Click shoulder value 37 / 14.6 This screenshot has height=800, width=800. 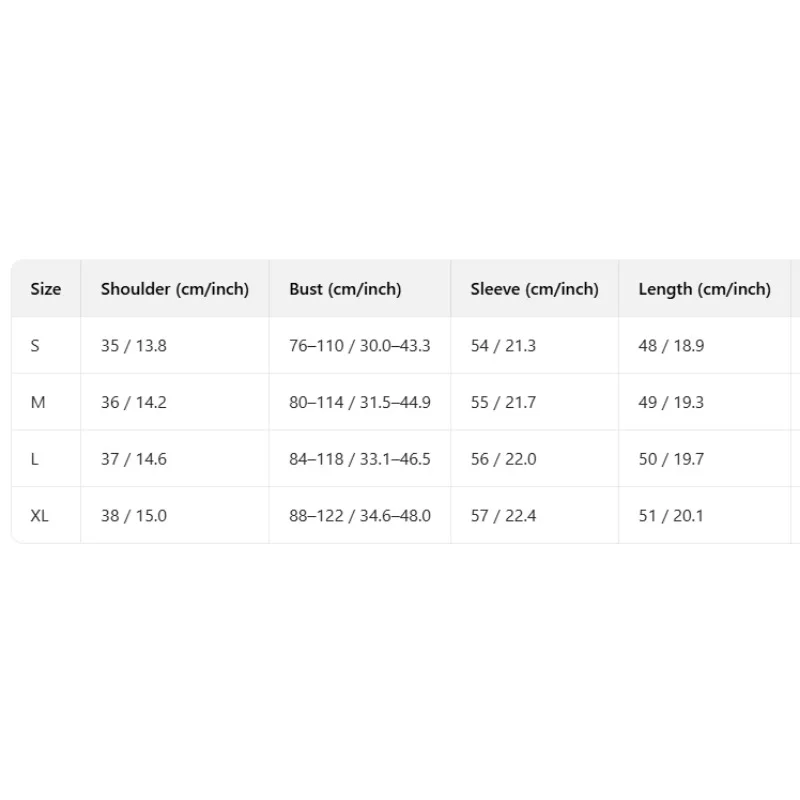(134, 459)
